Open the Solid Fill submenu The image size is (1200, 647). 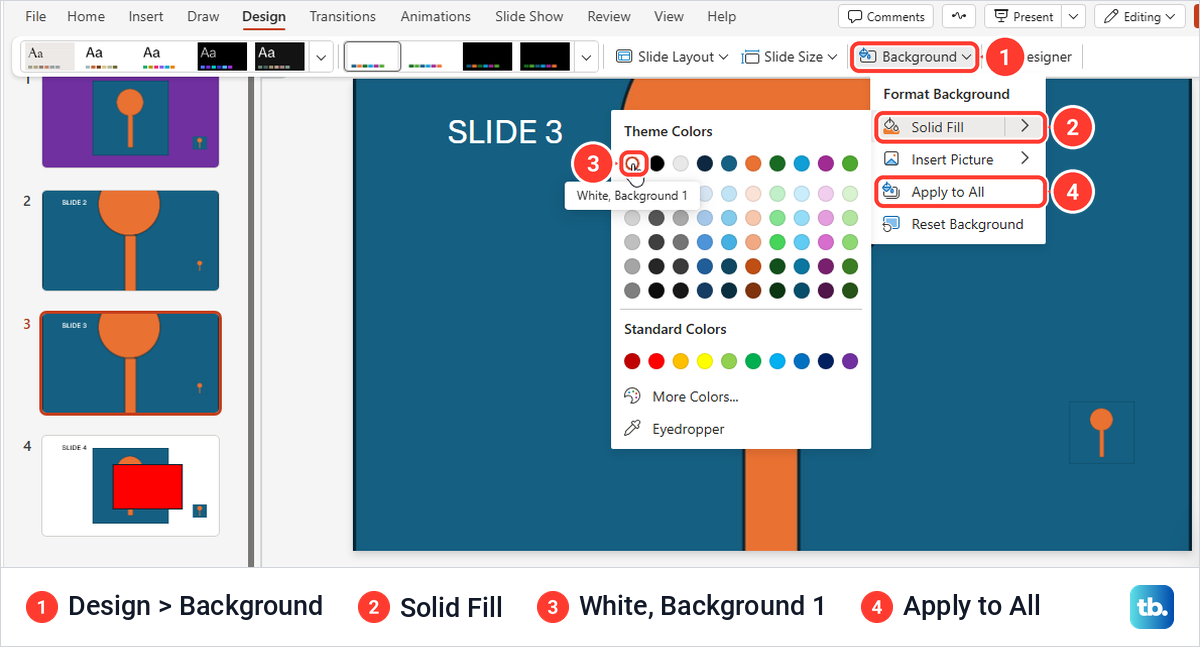(x=959, y=127)
